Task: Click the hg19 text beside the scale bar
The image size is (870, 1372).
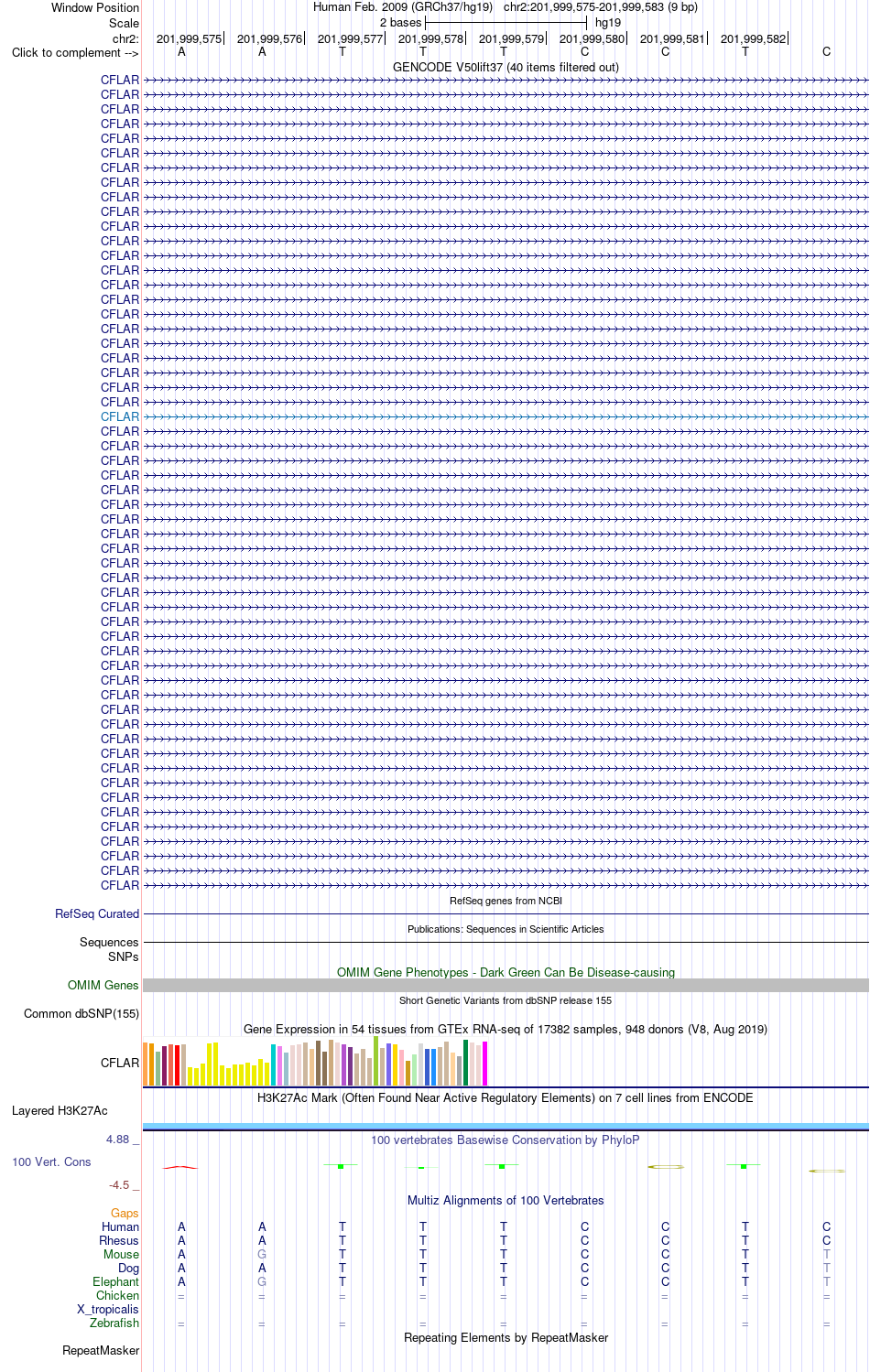Action: [x=608, y=22]
